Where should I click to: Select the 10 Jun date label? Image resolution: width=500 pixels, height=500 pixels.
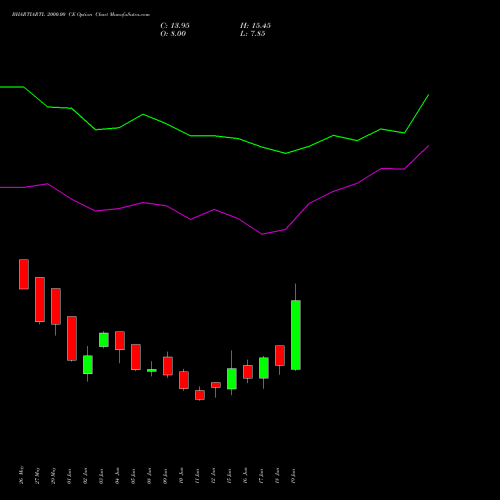tap(182, 476)
